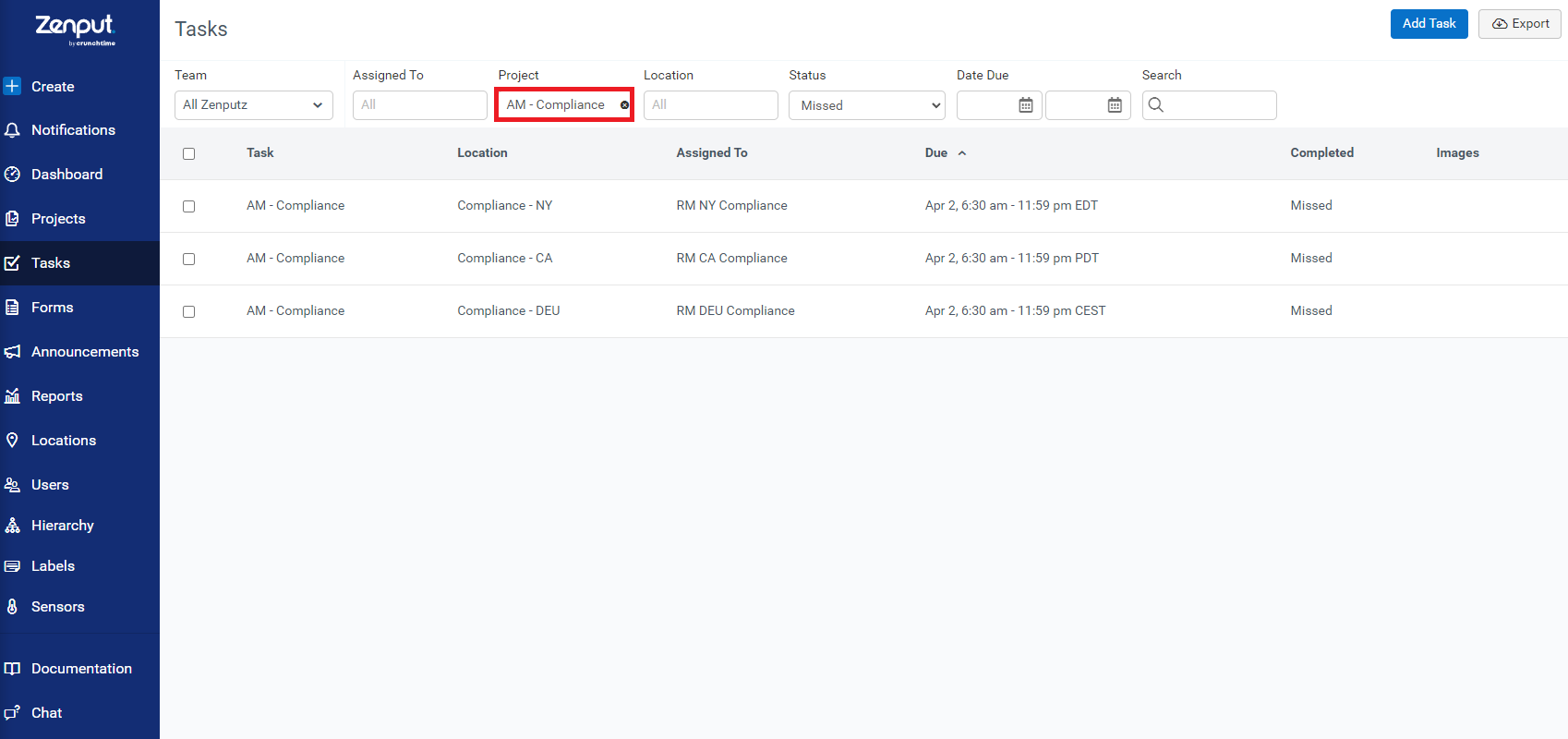Click the search magnifier icon
1568x739 pixels.
(1156, 105)
